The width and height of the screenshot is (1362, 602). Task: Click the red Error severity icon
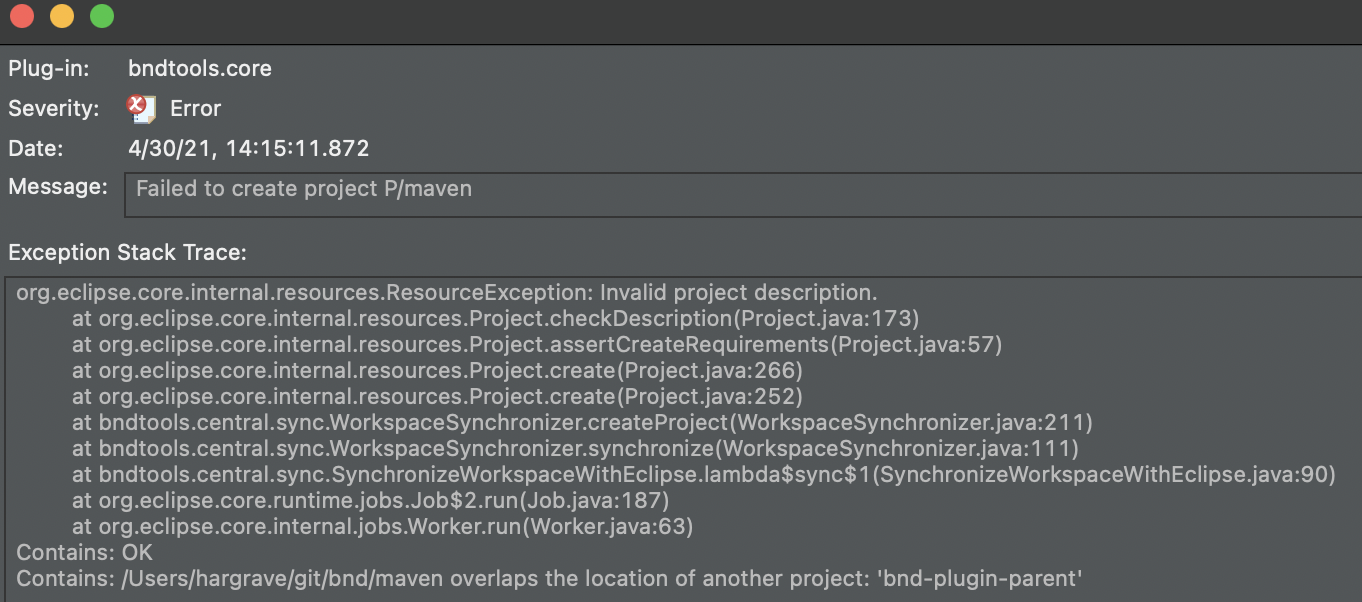click(x=139, y=108)
